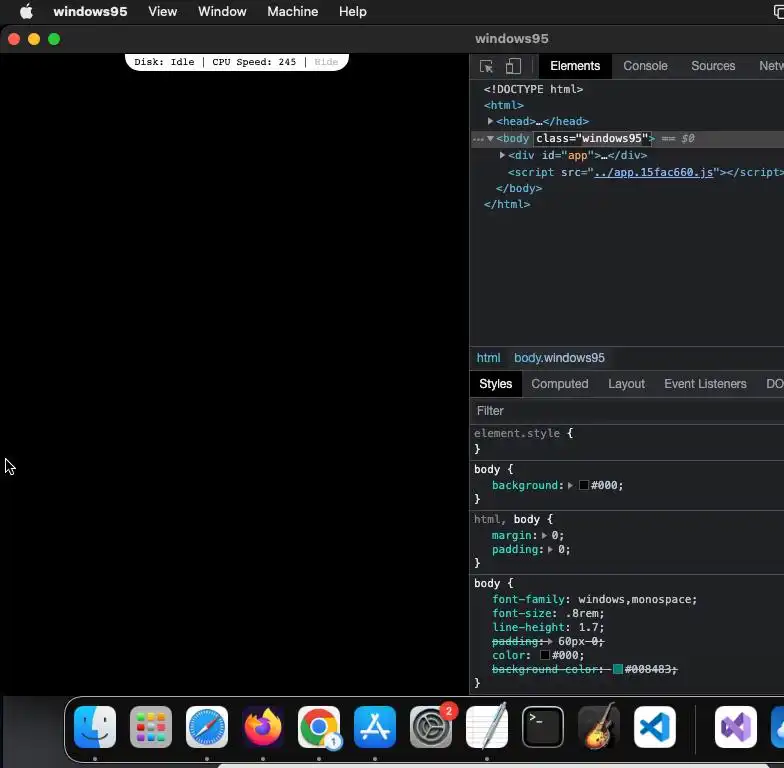Open the View menu
Screen dimensions: 784x768
[x=162, y=12]
